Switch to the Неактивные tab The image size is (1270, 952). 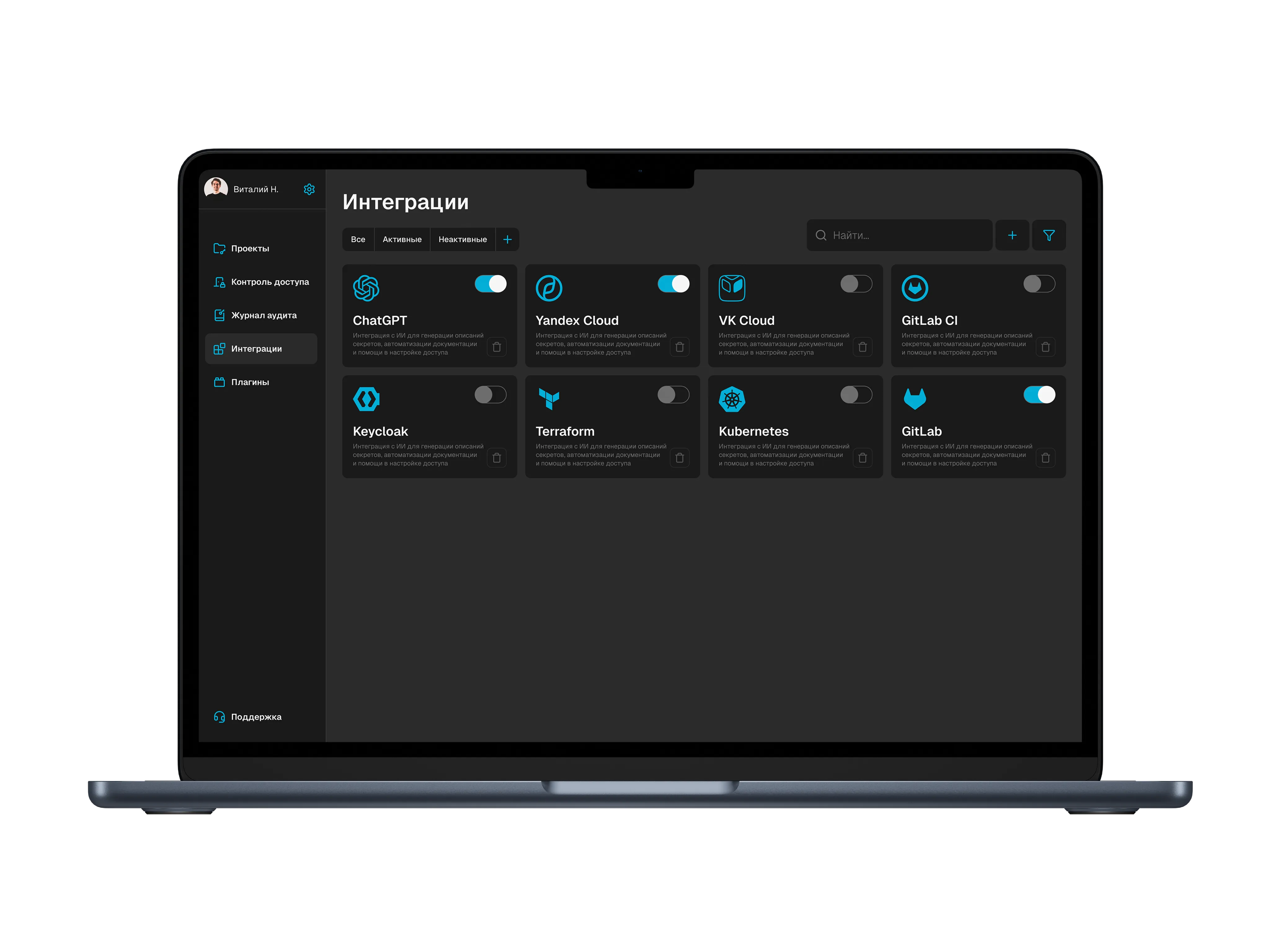click(x=463, y=239)
